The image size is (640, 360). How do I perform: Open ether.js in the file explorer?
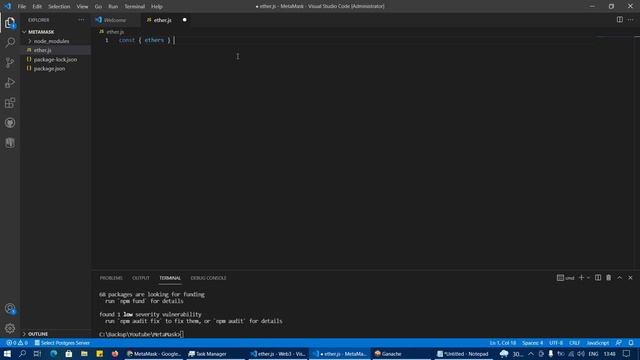(x=42, y=50)
